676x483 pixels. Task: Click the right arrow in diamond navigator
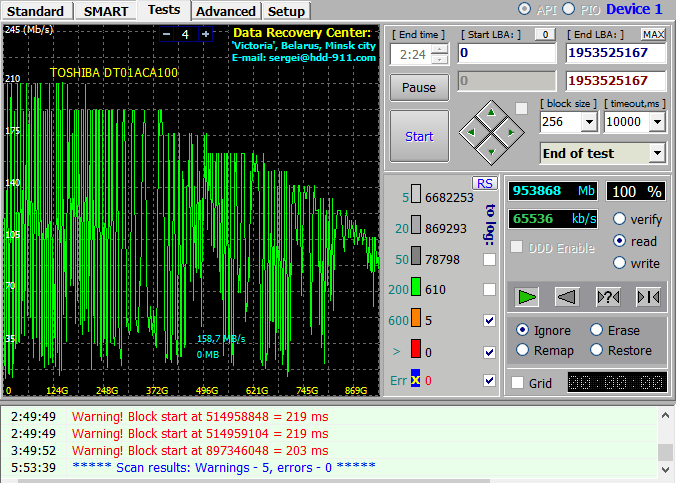511,133
